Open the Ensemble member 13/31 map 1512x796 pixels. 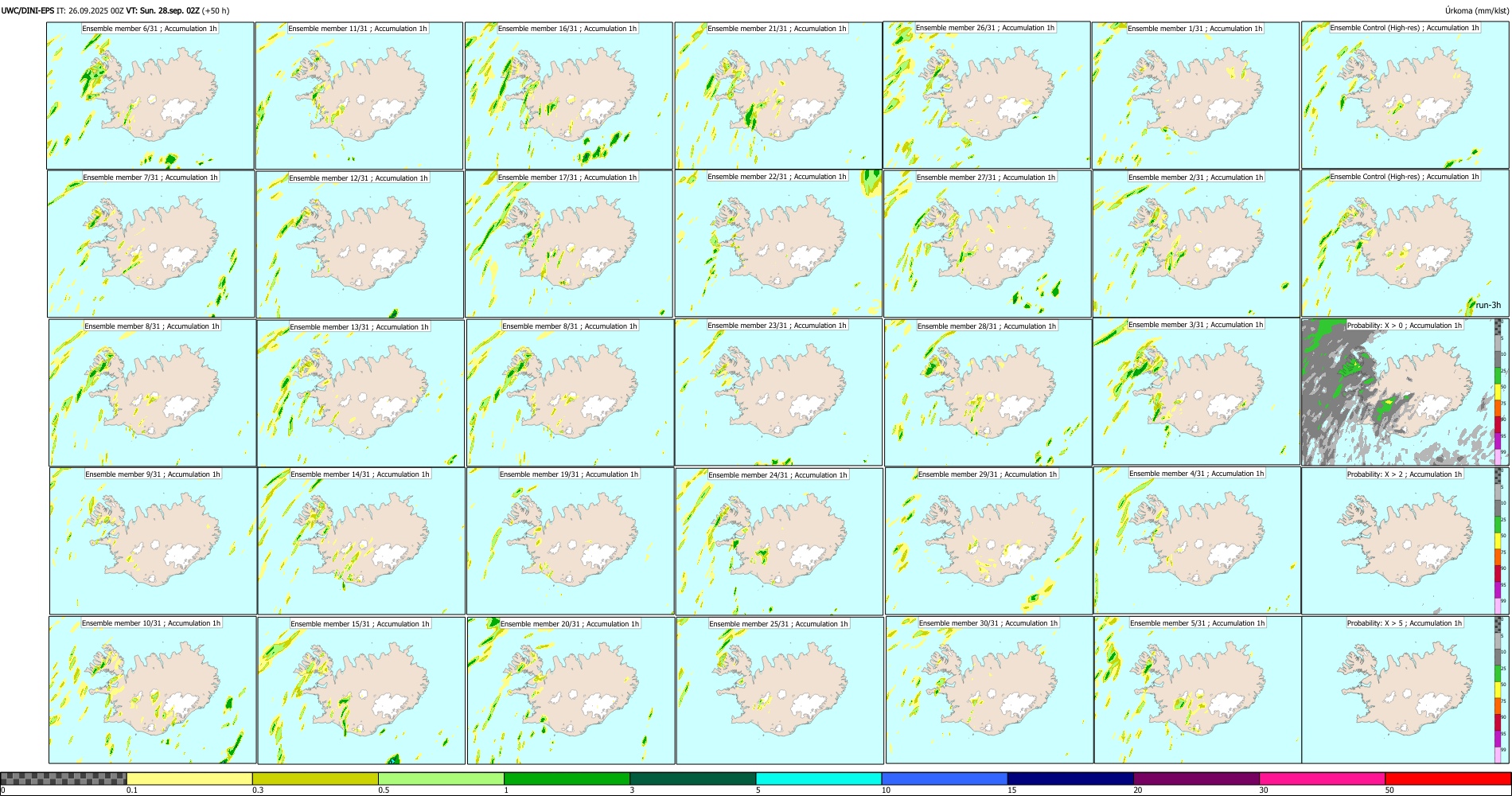pos(360,393)
